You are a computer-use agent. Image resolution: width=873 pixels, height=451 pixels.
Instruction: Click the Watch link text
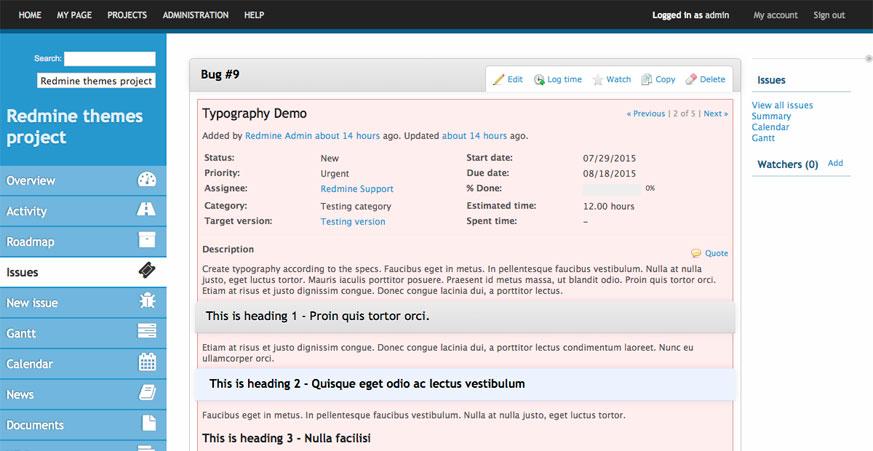tap(619, 80)
